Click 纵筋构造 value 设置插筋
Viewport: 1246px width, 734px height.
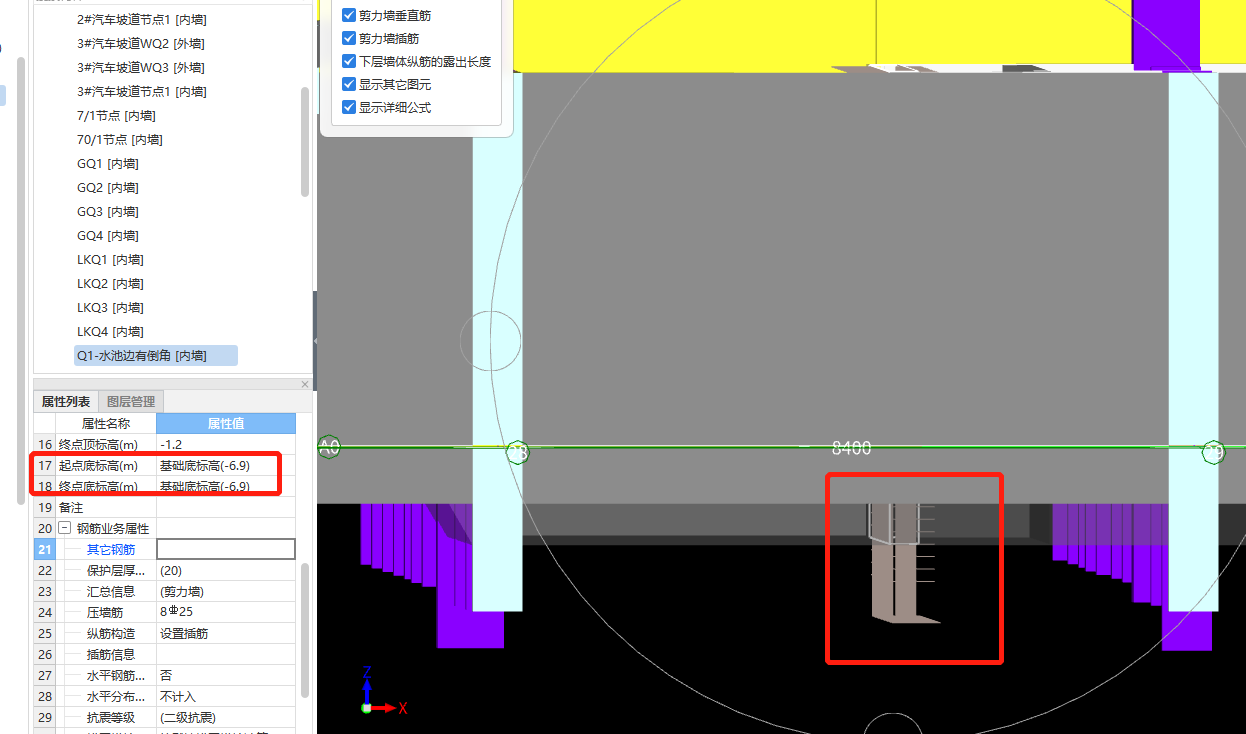click(226, 633)
